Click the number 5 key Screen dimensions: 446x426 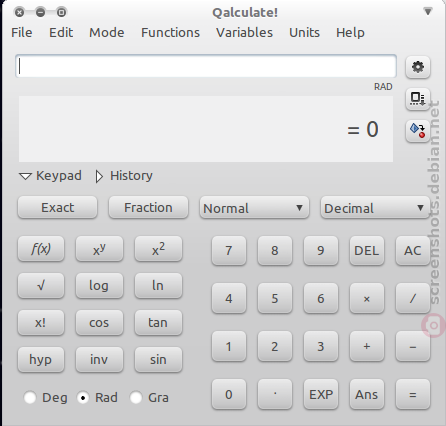pos(275,299)
